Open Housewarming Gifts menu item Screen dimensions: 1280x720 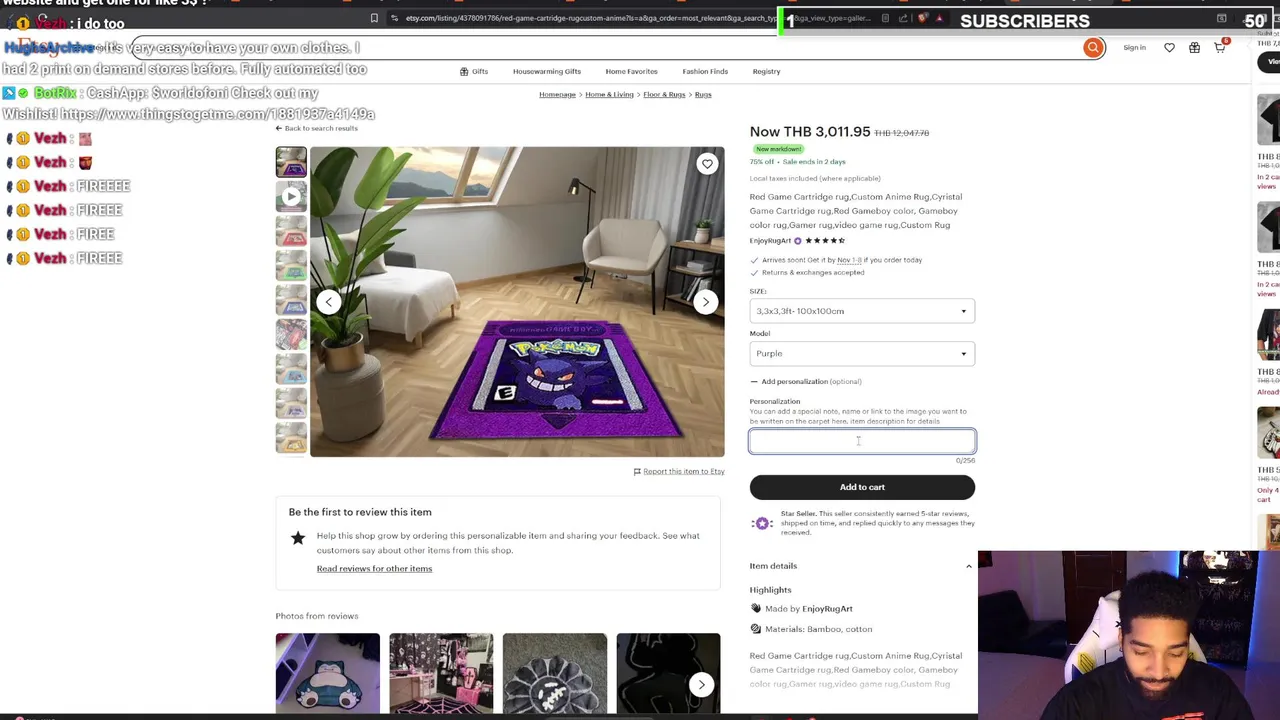click(x=546, y=71)
